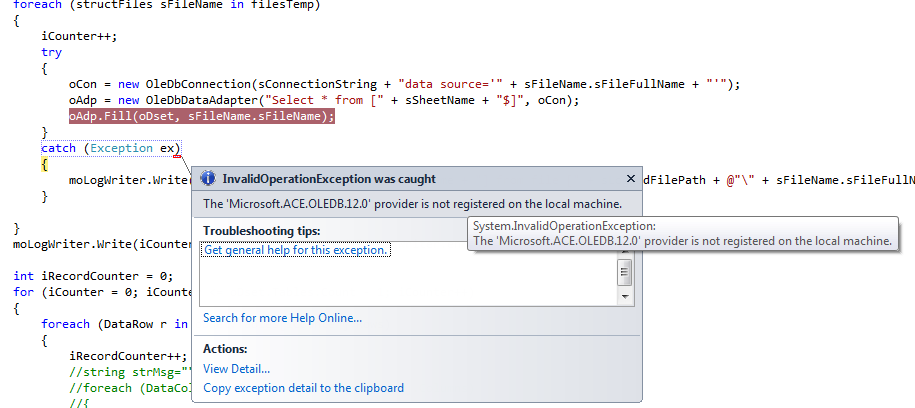Click the 'Actions:' heading
The width and height of the screenshot is (915, 408).
click(225, 349)
